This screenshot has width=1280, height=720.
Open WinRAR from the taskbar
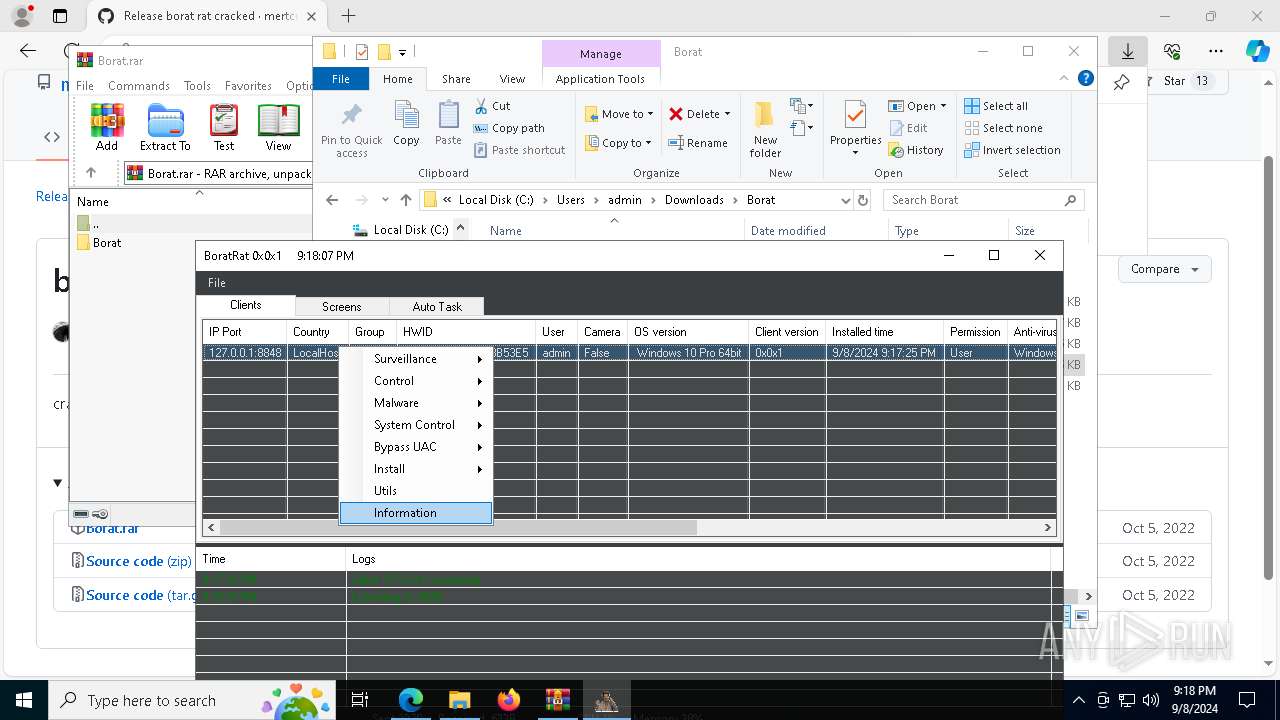click(x=557, y=700)
